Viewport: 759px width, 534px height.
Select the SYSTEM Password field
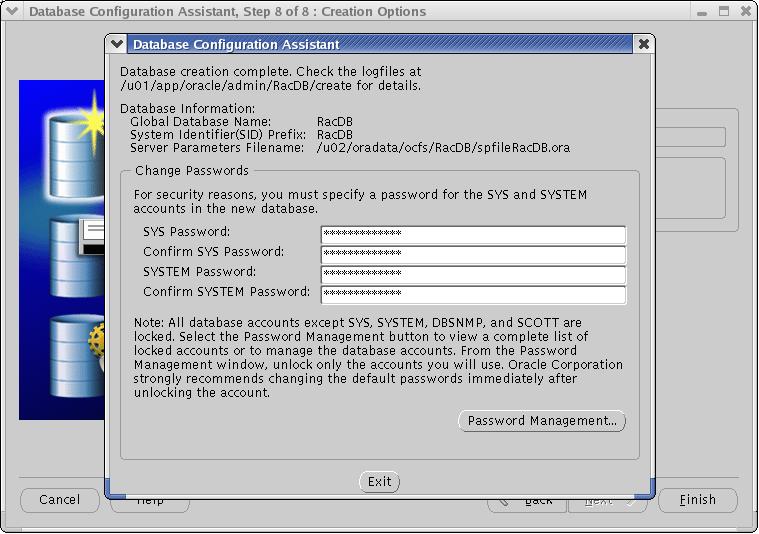coord(473,275)
